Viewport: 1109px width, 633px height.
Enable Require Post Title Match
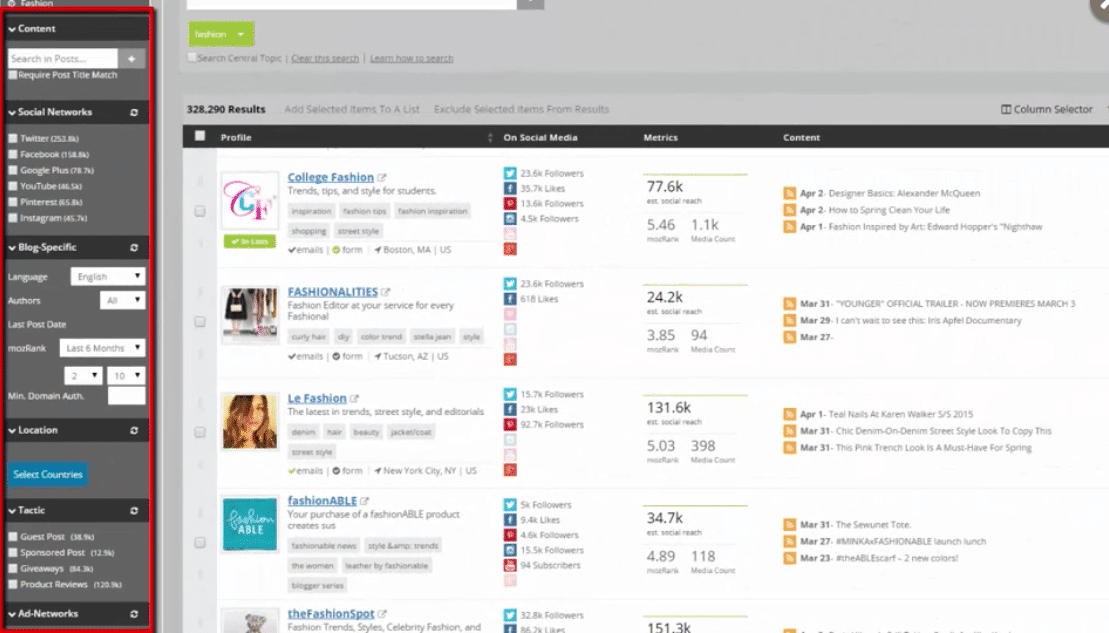coord(13,75)
